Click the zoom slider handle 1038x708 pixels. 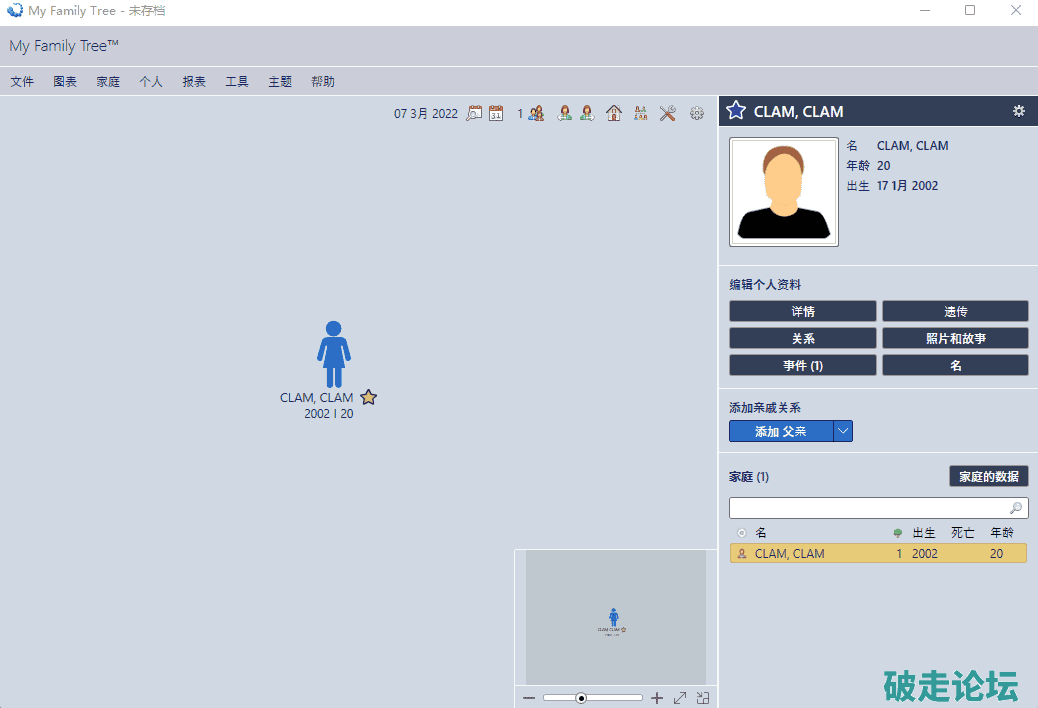(581, 698)
